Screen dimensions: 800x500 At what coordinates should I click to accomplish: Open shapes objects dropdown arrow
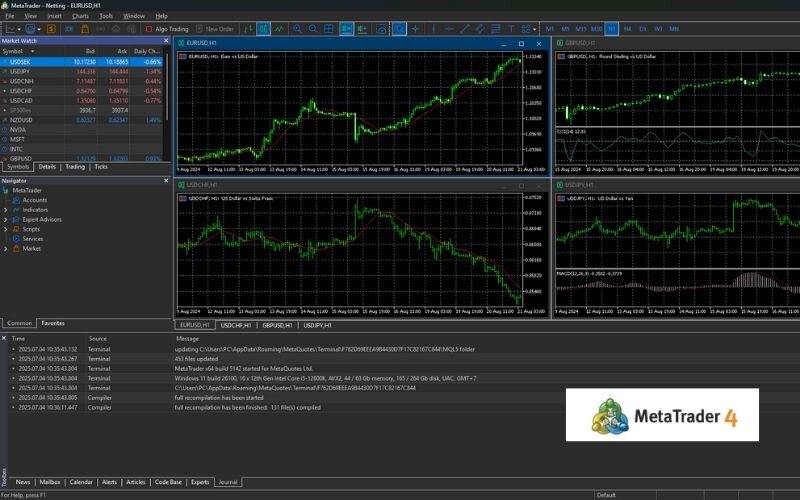click(534, 30)
